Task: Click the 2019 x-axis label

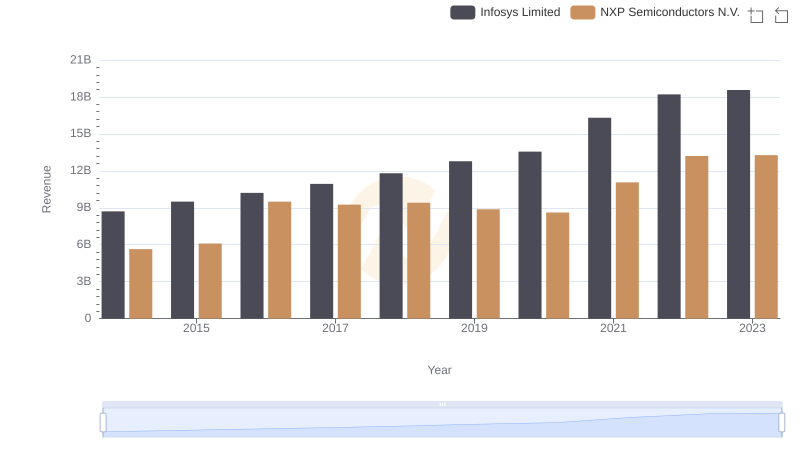Action: [474, 328]
